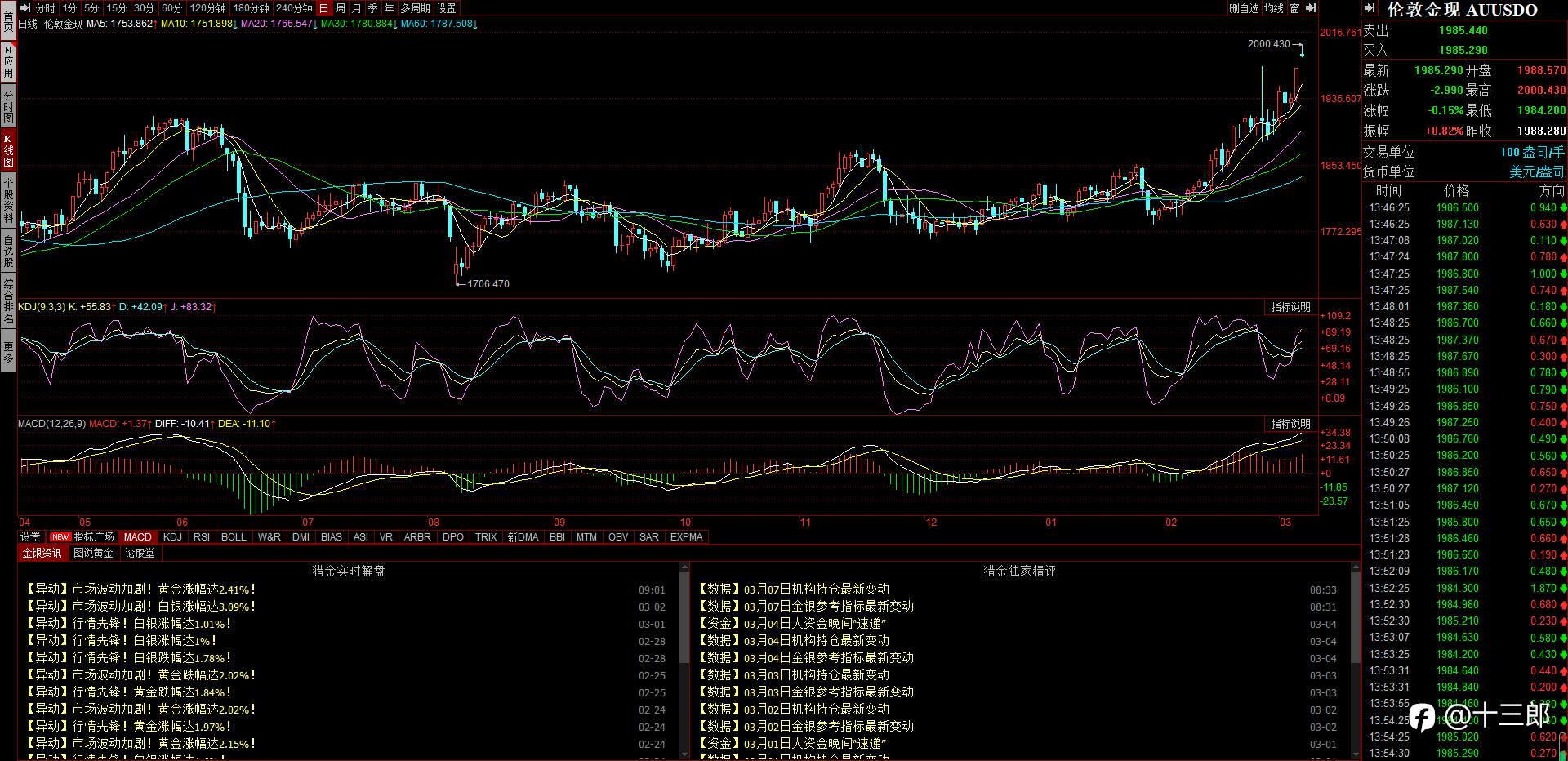Viewport: 1568px width, 761px height.
Task: Open 设置 in the indicator tab bar
Action: coord(30,537)
